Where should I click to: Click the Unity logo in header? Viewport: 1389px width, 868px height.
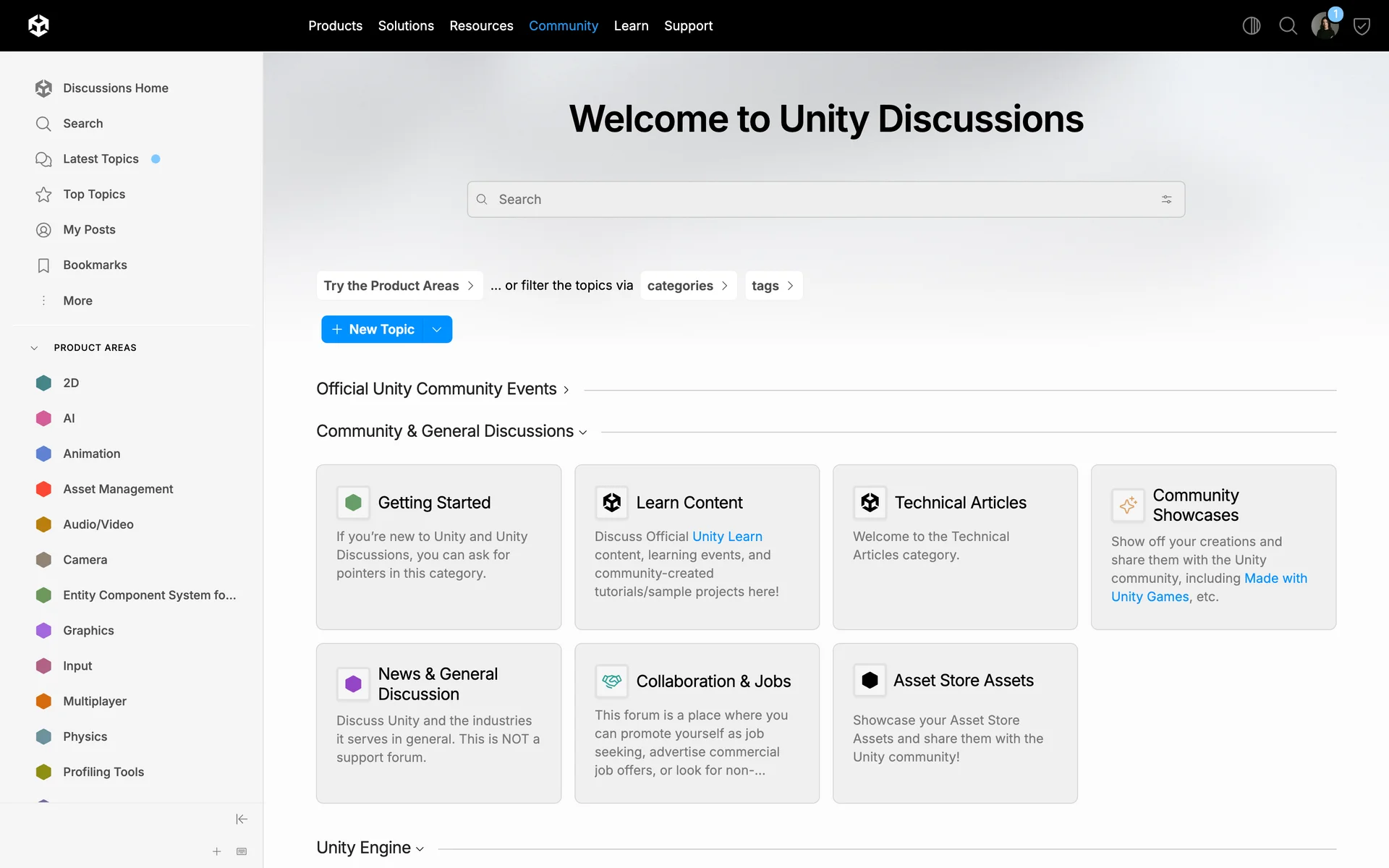pyautogui.click(x=38, y=25)
